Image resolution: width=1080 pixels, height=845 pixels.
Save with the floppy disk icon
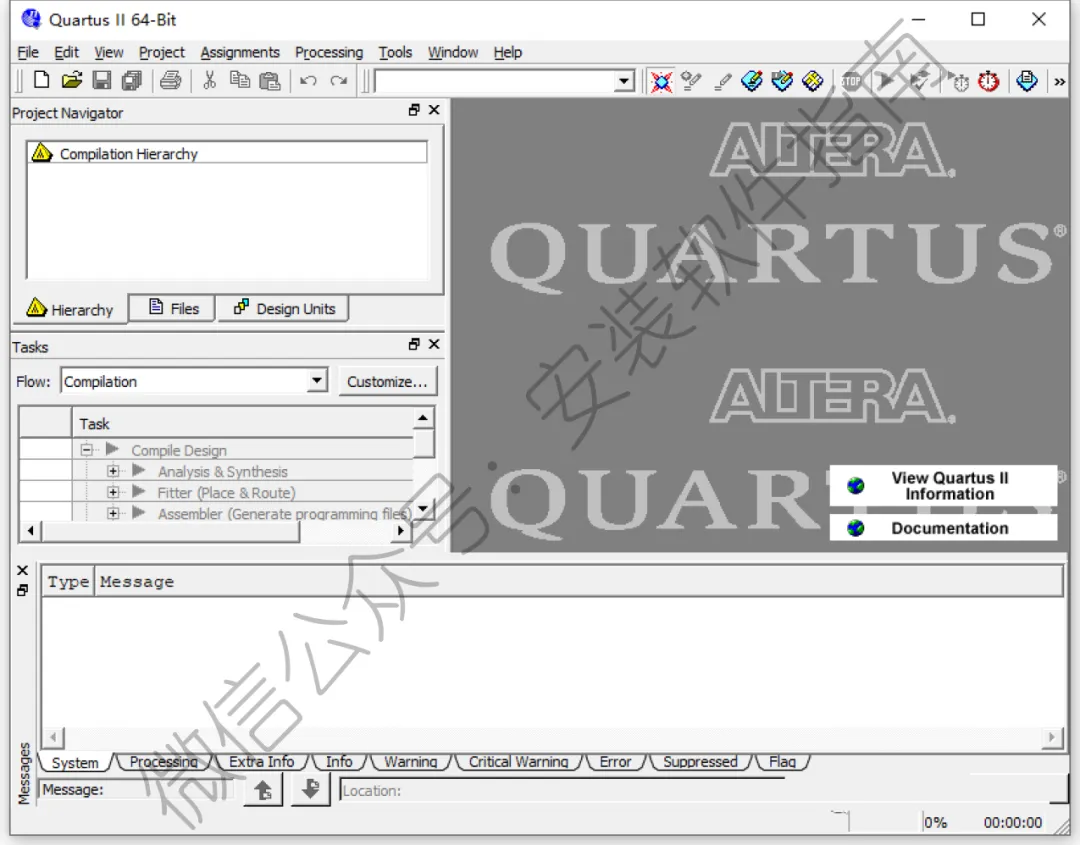coord(102,81)
